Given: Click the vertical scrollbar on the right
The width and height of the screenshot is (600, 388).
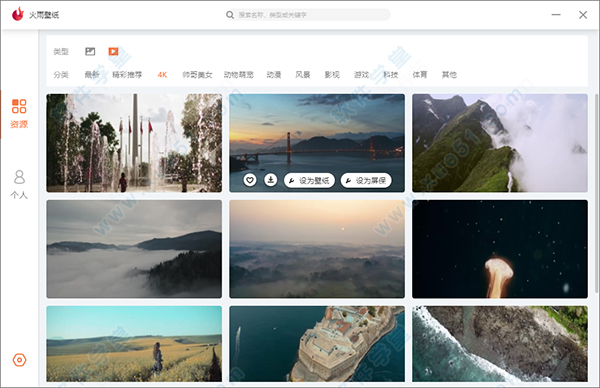Looking at the screenshot, I should pyautogui.click(x=597, y=193).
